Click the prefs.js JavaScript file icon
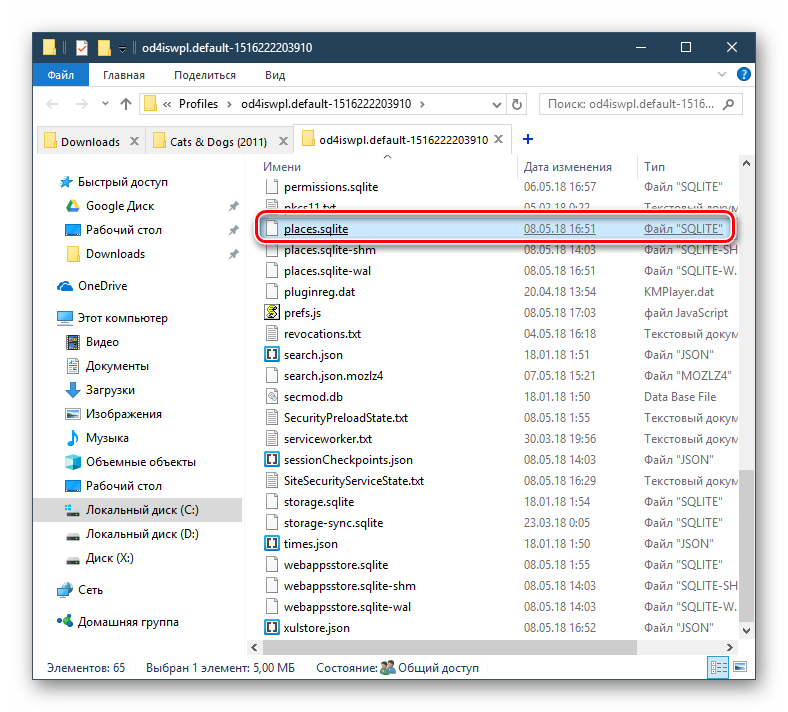Image resolution: width=788 pixels, height=712 pixels. [x=272, y=313]
